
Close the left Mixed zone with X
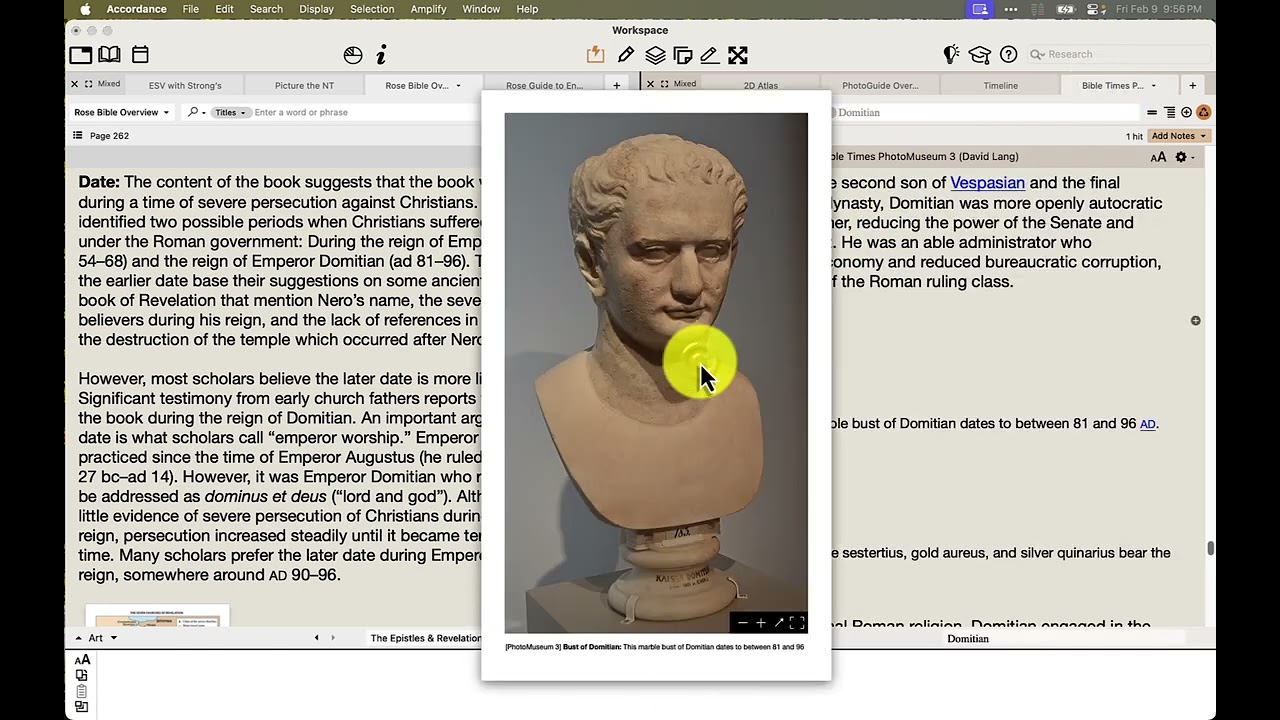click(x=74, y=84)
